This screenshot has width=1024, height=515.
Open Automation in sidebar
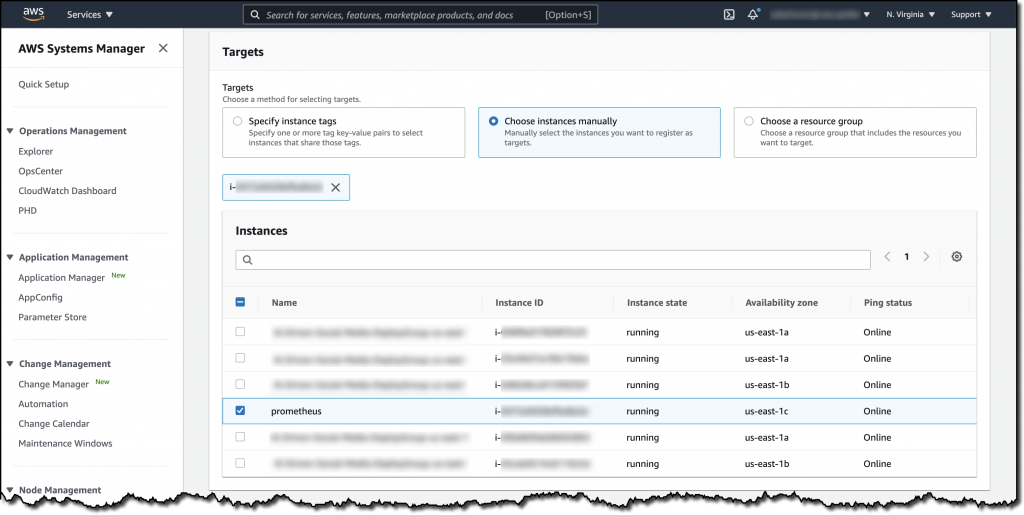[x=43, y=403]
